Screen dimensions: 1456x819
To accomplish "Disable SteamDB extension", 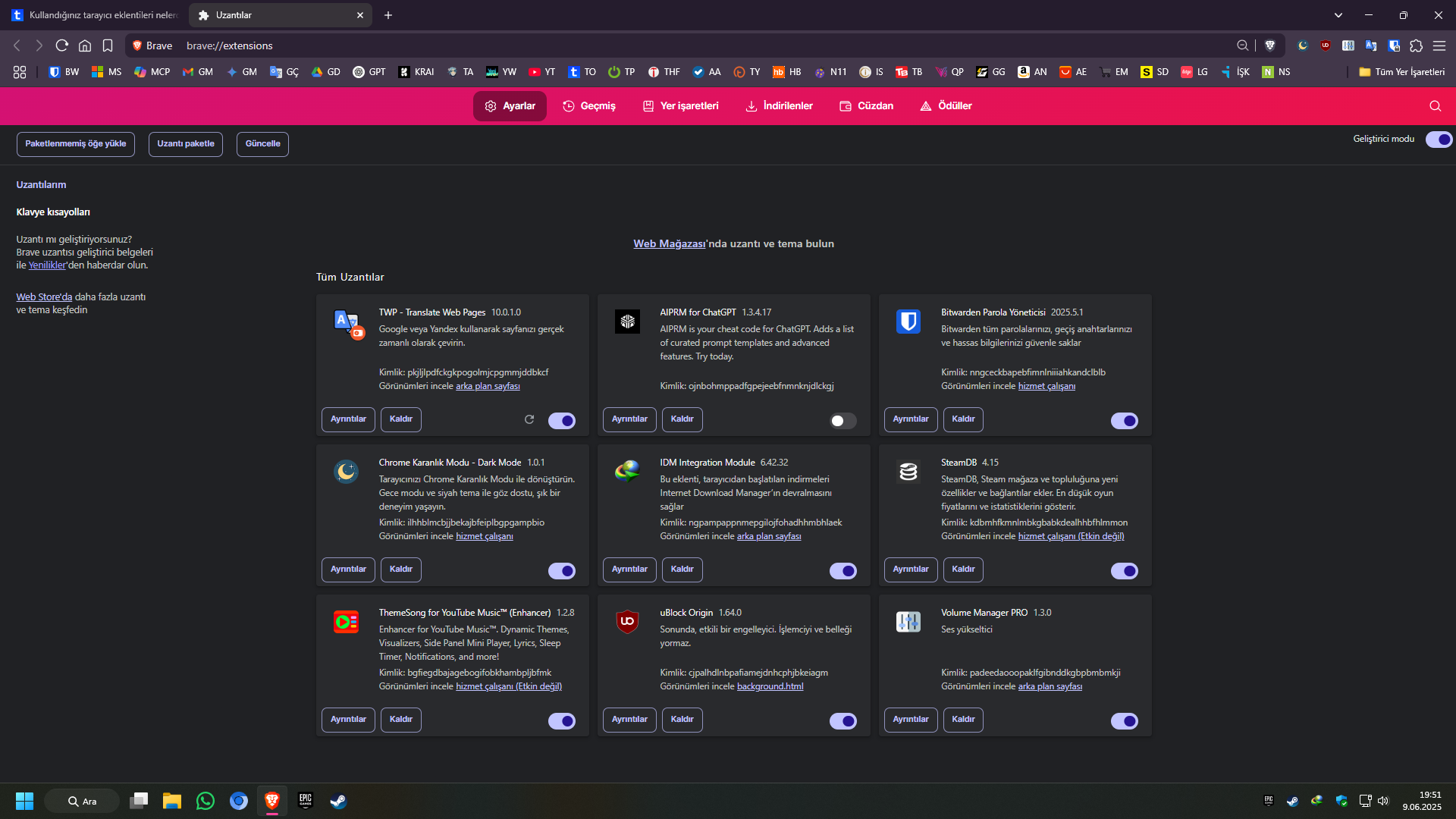I will pos(1125,571).
